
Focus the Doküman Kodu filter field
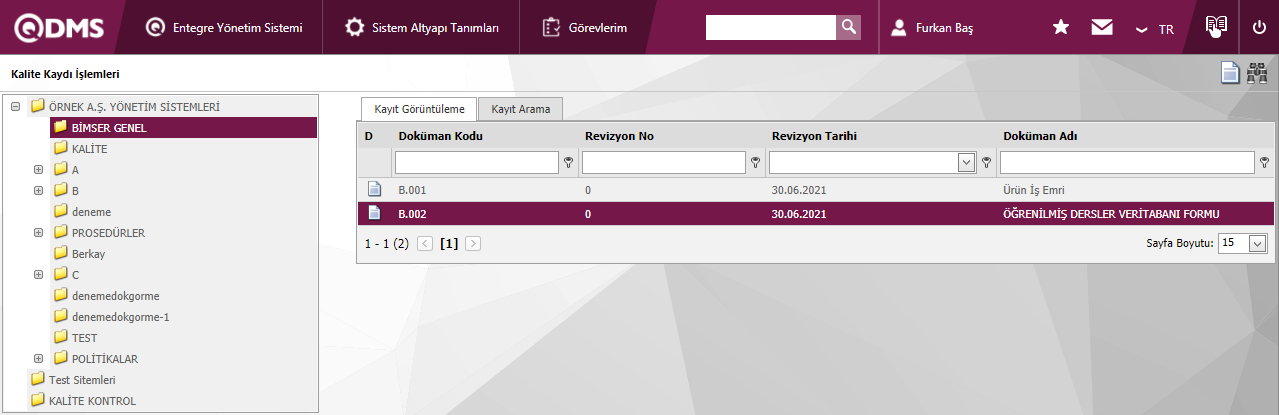[477, 162]
